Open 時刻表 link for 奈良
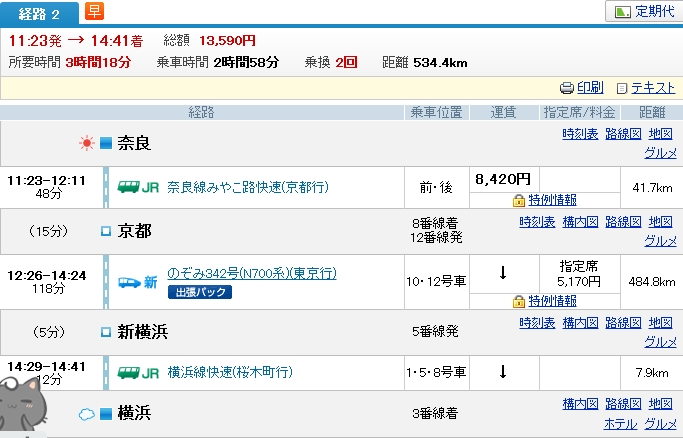The height and width of the screenshot is (438, 683). pos(580,134)
